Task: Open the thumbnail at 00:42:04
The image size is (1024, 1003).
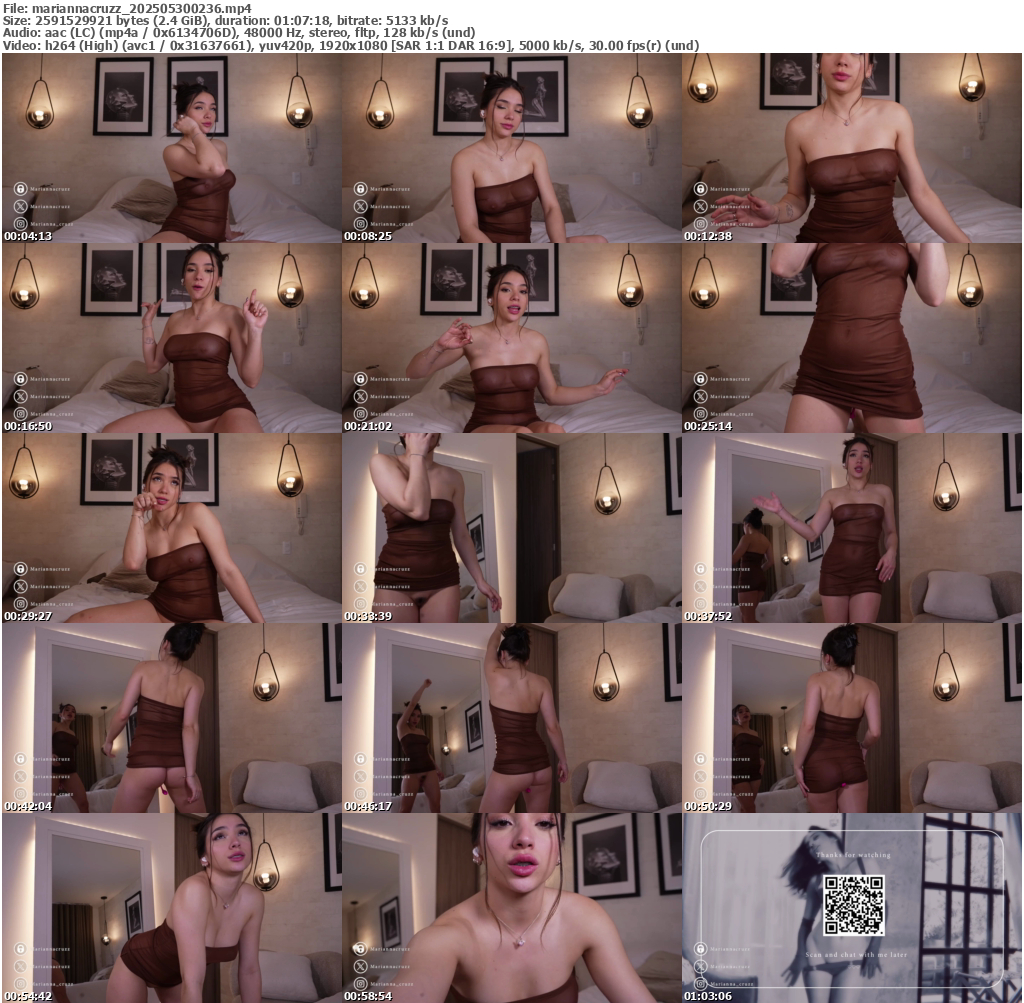Action: point(171,718)
